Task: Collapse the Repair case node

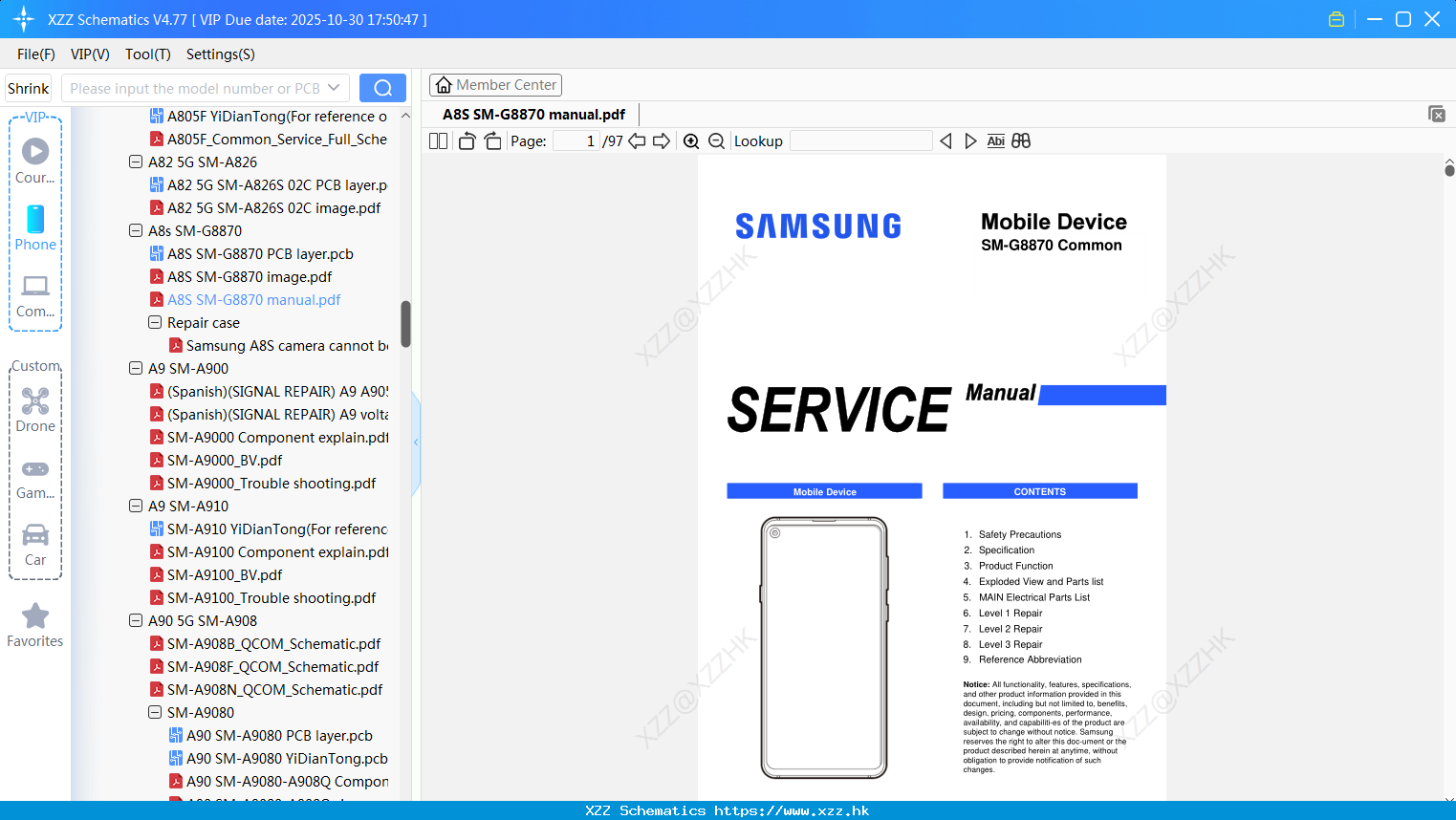Action: tap(155, 323)
